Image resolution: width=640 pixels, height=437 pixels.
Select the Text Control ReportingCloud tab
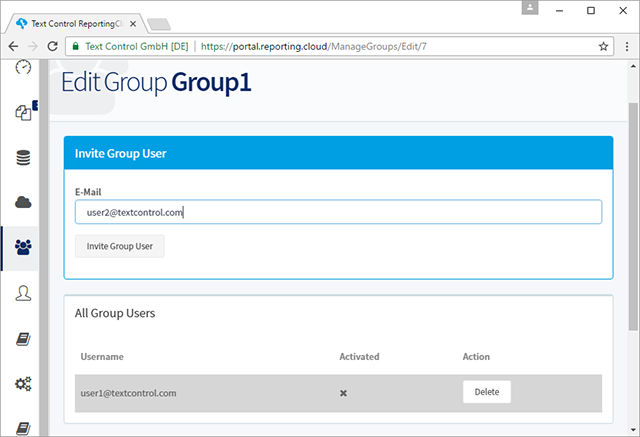click(75, 24)
